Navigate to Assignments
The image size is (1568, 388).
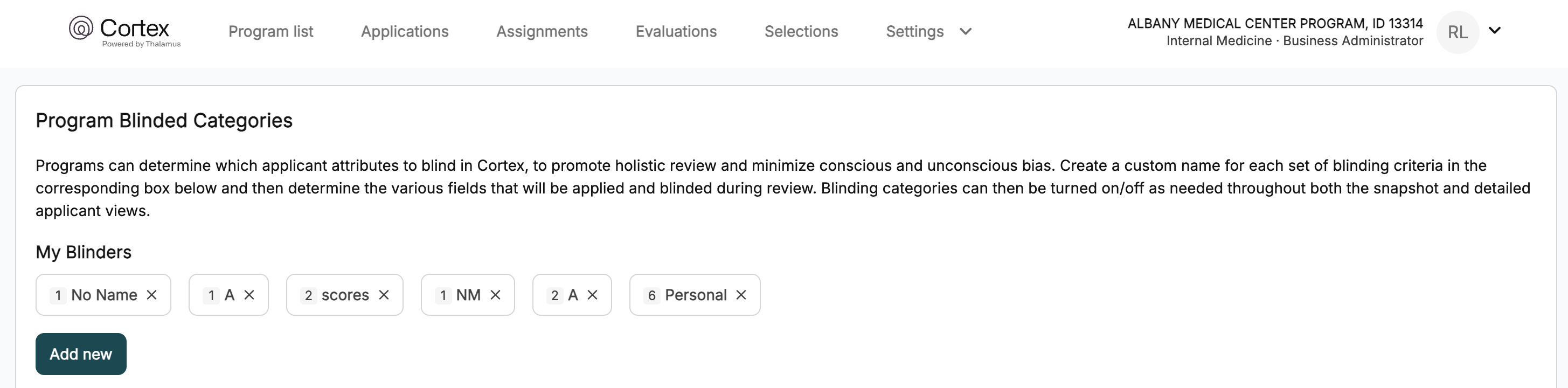(542, 32)
